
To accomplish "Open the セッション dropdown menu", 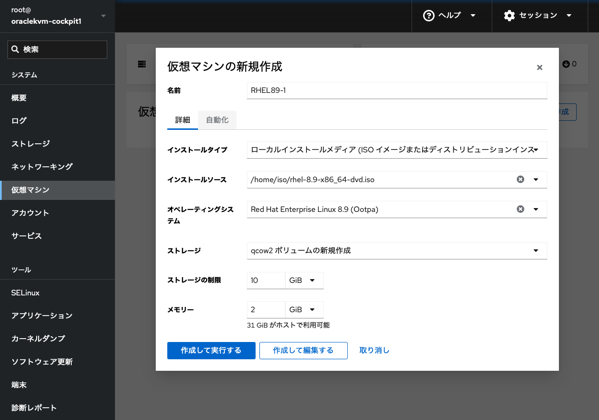I will pos(537,16).
